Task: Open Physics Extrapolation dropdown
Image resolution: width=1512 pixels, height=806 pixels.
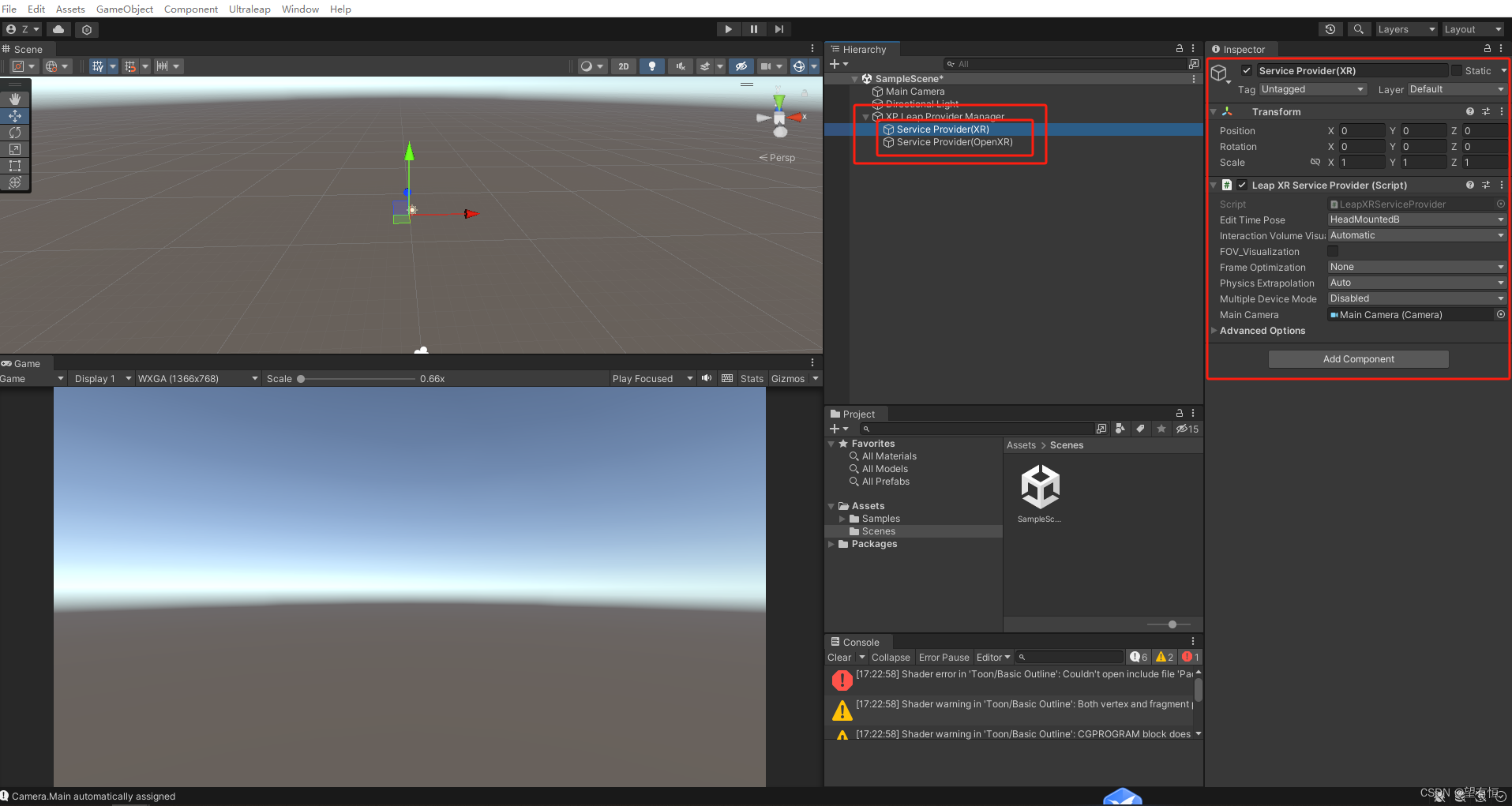Action: (1417, 283)
